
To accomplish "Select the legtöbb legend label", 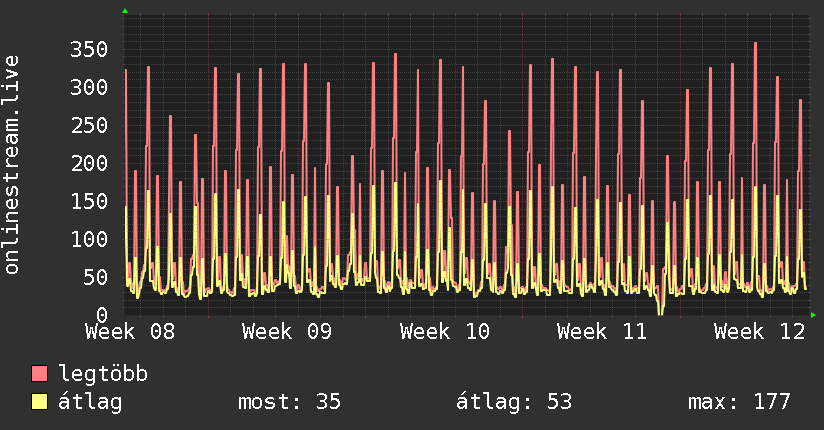I will (x=103, y=374).
